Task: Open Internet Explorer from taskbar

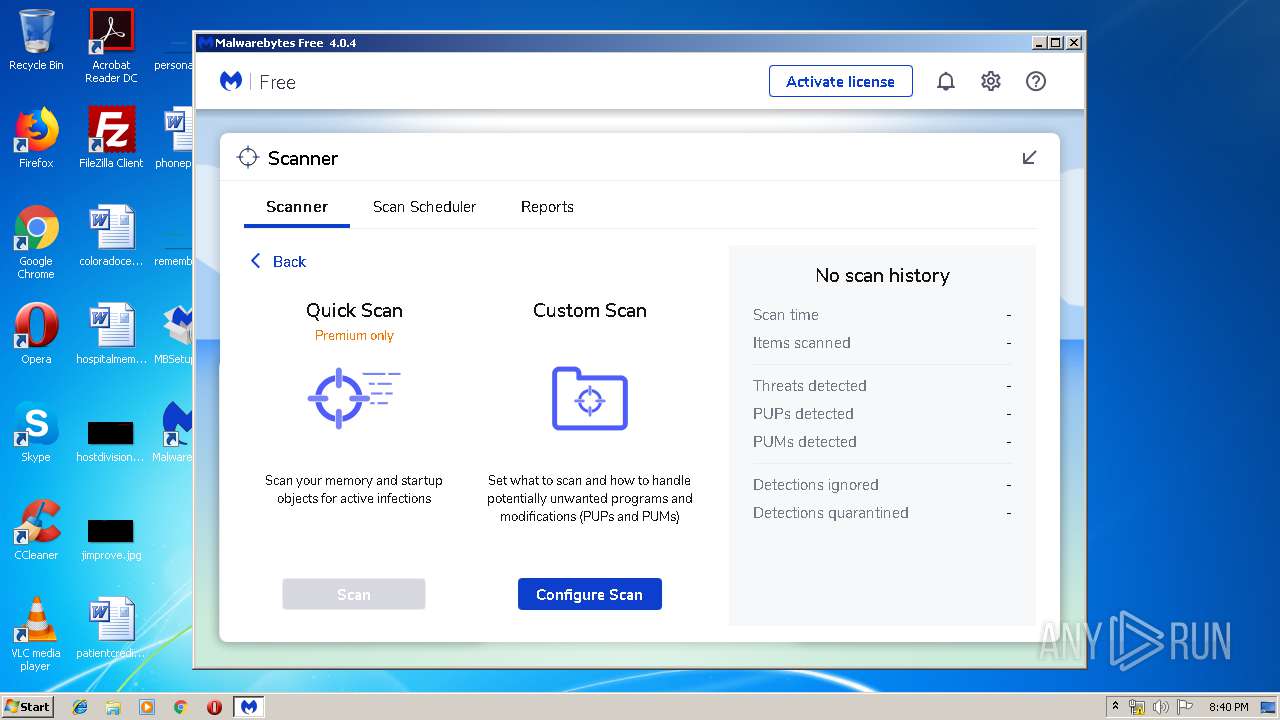Action: (80, 707)
